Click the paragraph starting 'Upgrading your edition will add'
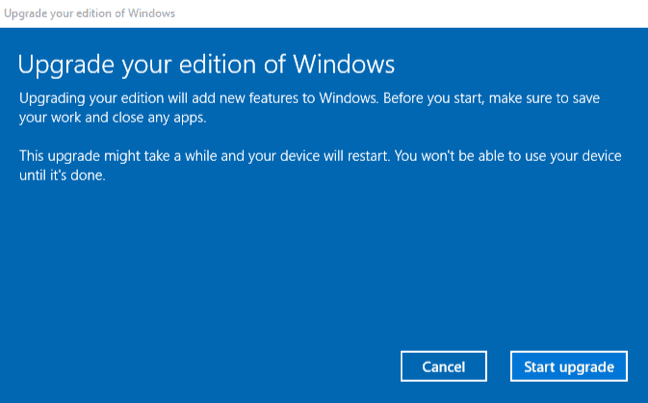648x403 pixels. (x=310, y=108)
